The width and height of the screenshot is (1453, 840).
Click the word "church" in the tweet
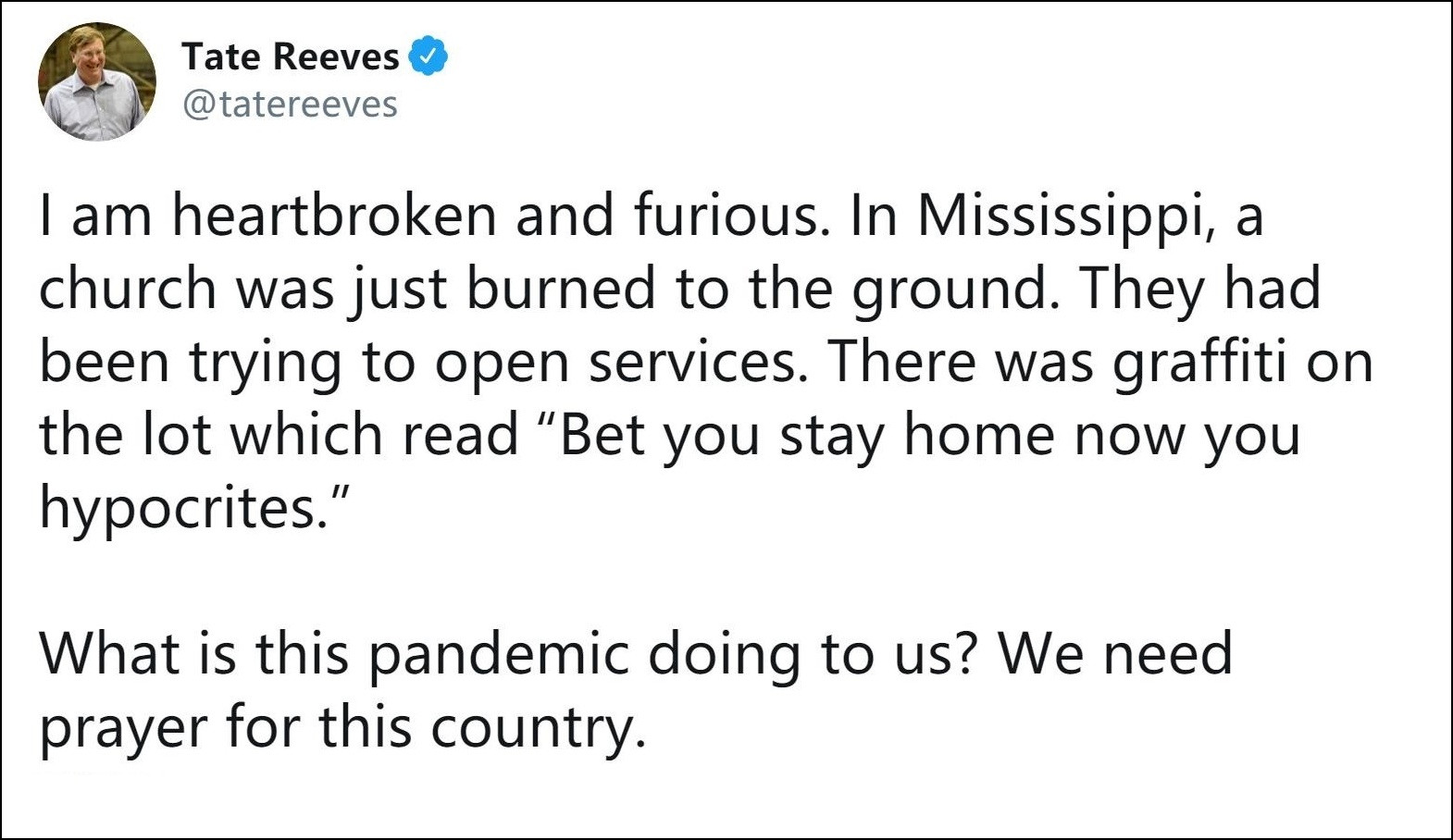click(x=127, y=289)
